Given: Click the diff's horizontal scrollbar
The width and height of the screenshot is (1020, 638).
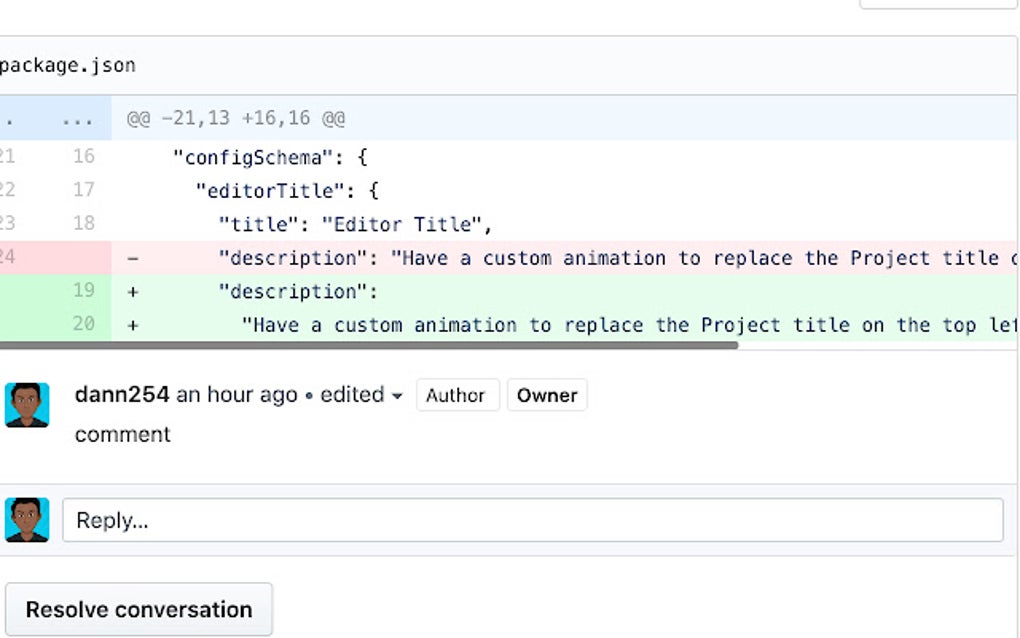Looking at the screenshot, I should [x=368, y=345].
